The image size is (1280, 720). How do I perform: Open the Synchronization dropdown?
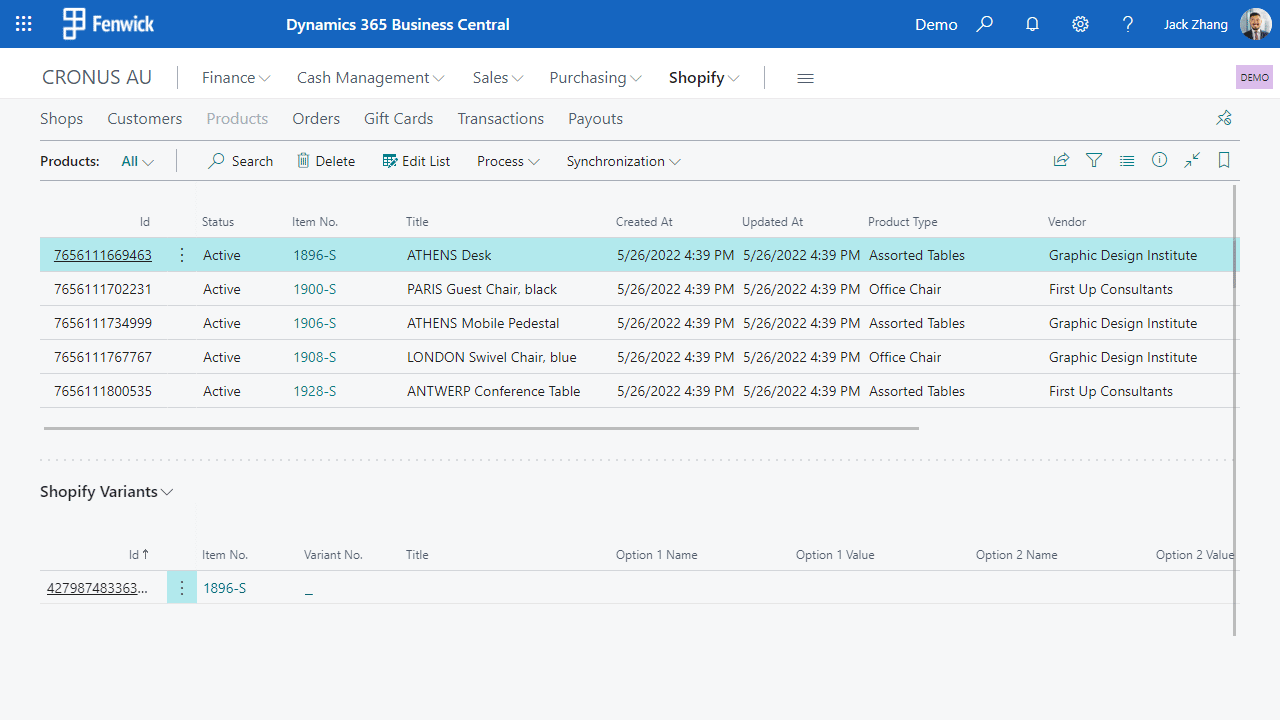tap(624, 161)
